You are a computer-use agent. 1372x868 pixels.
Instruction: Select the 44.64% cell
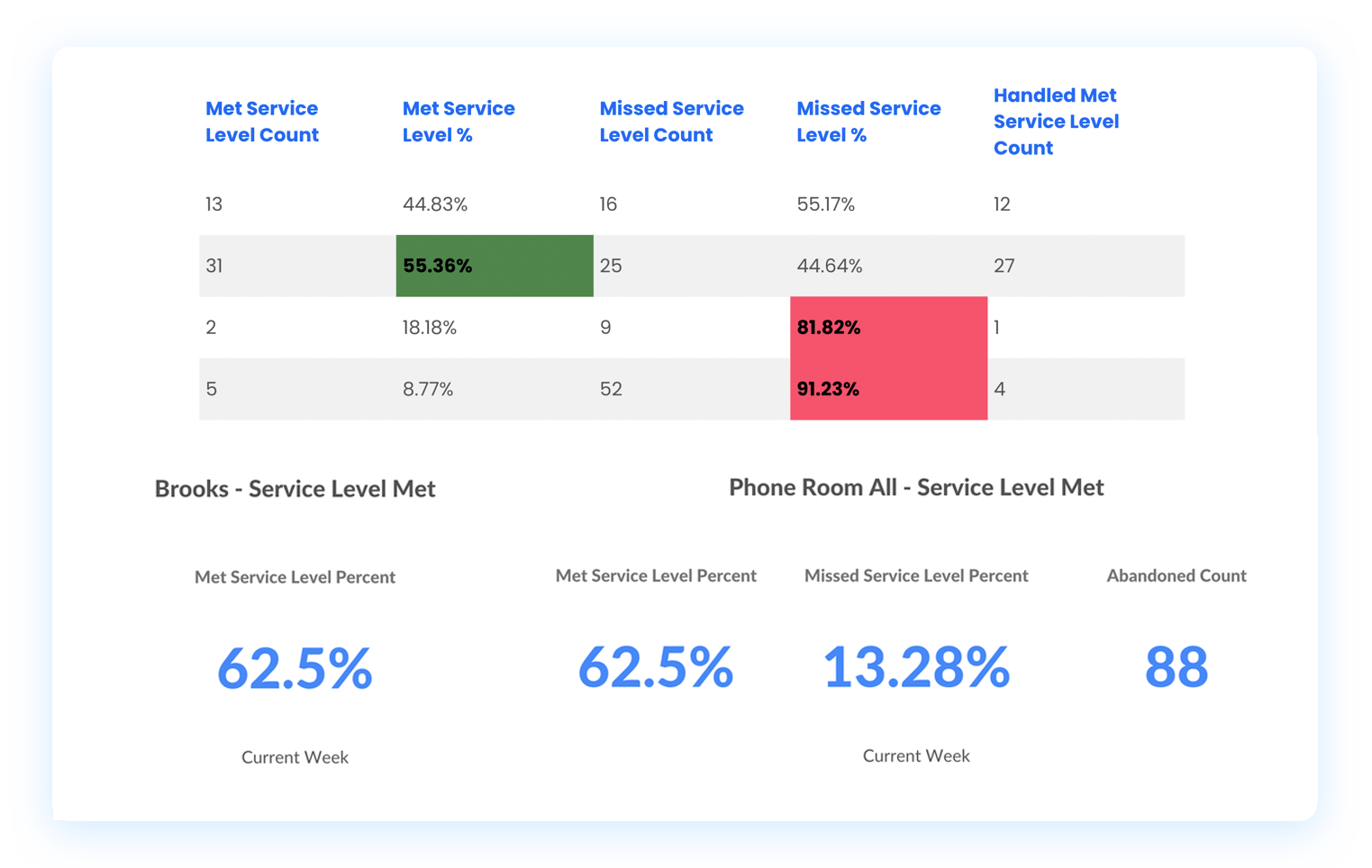pyautogui.click(x=889, y=266)
